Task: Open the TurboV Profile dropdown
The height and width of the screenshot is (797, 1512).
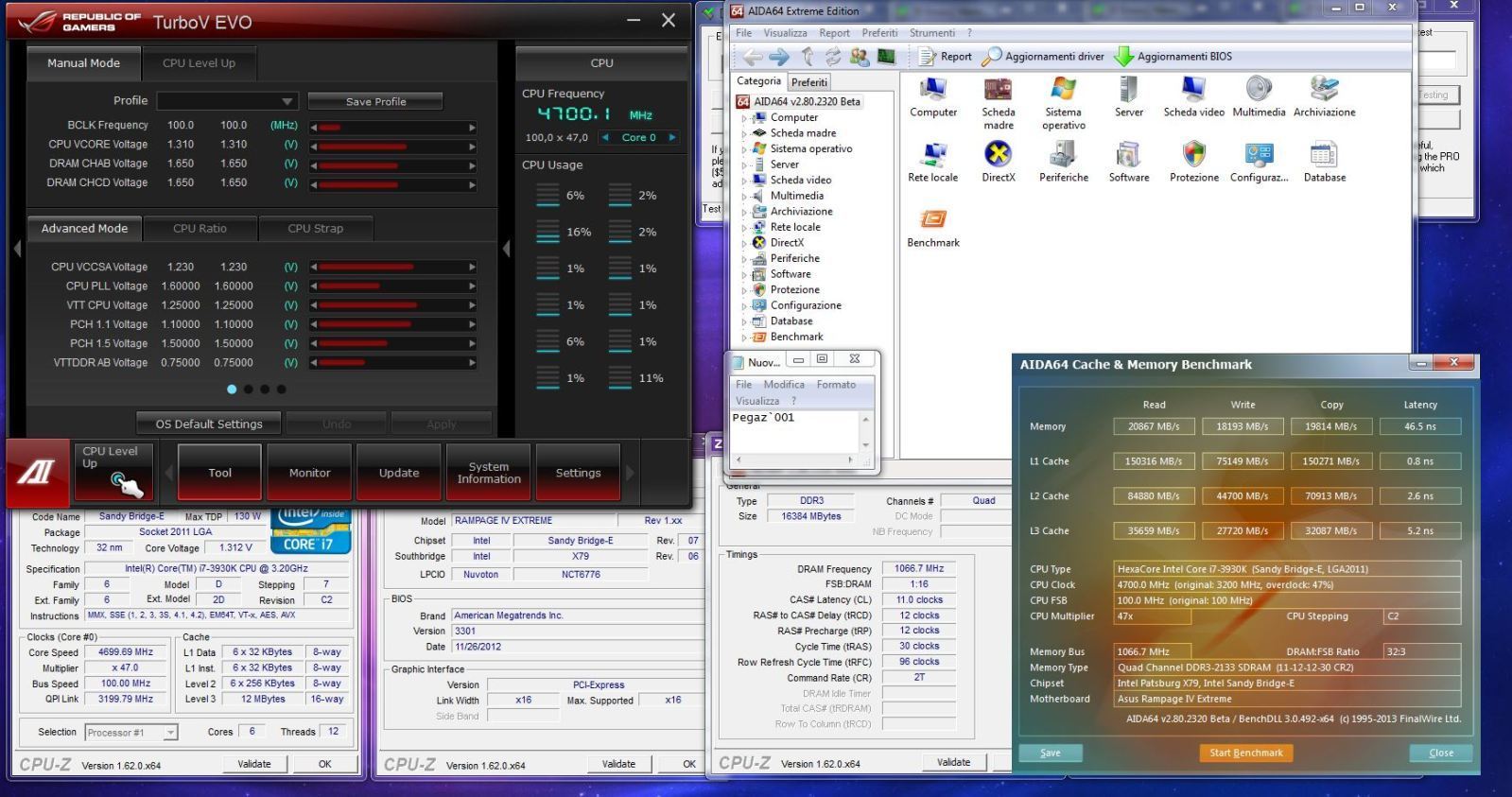Action: (x=228, y=101)
